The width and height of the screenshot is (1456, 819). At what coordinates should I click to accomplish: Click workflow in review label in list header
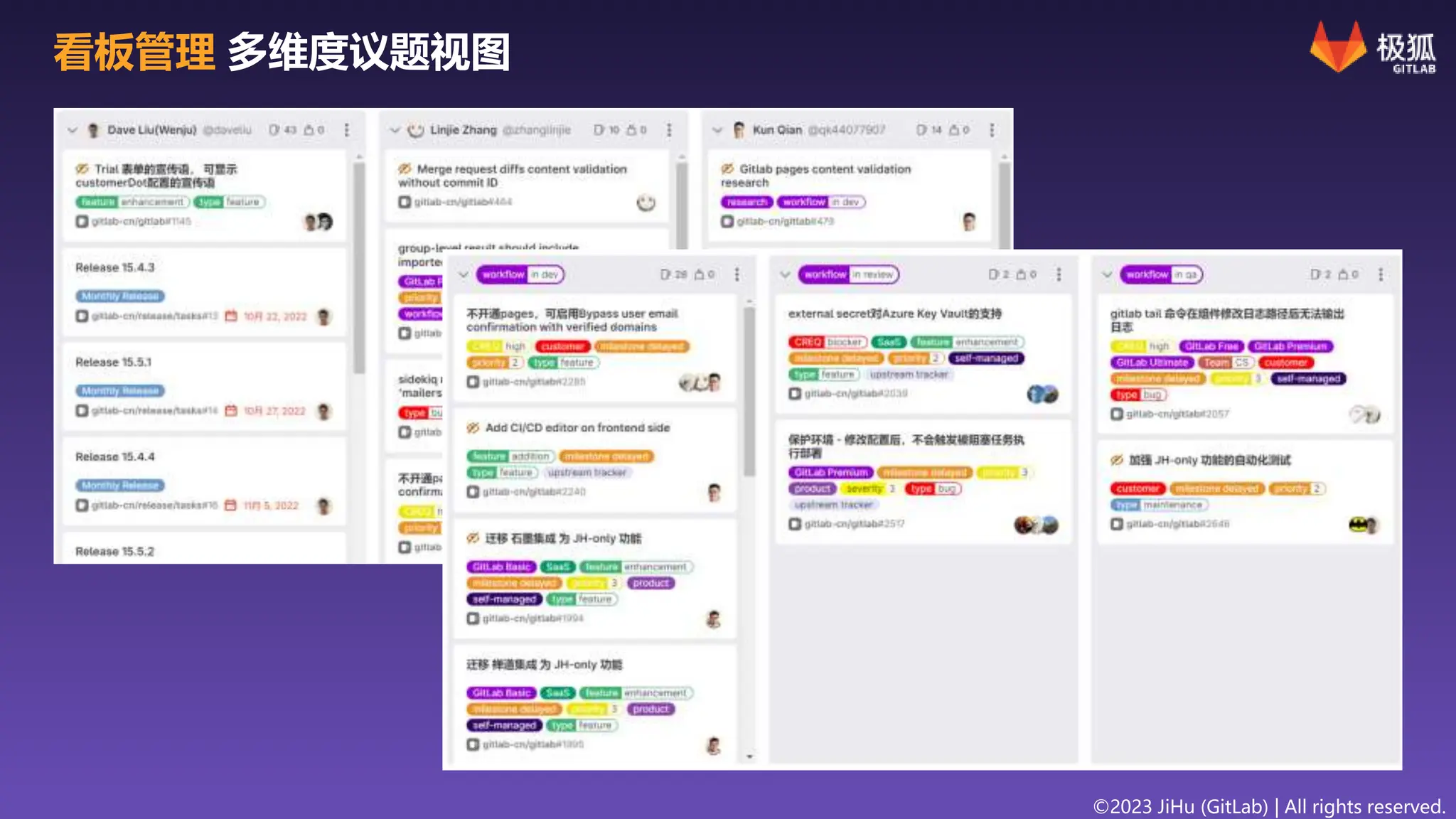click(x=849, y=274)
